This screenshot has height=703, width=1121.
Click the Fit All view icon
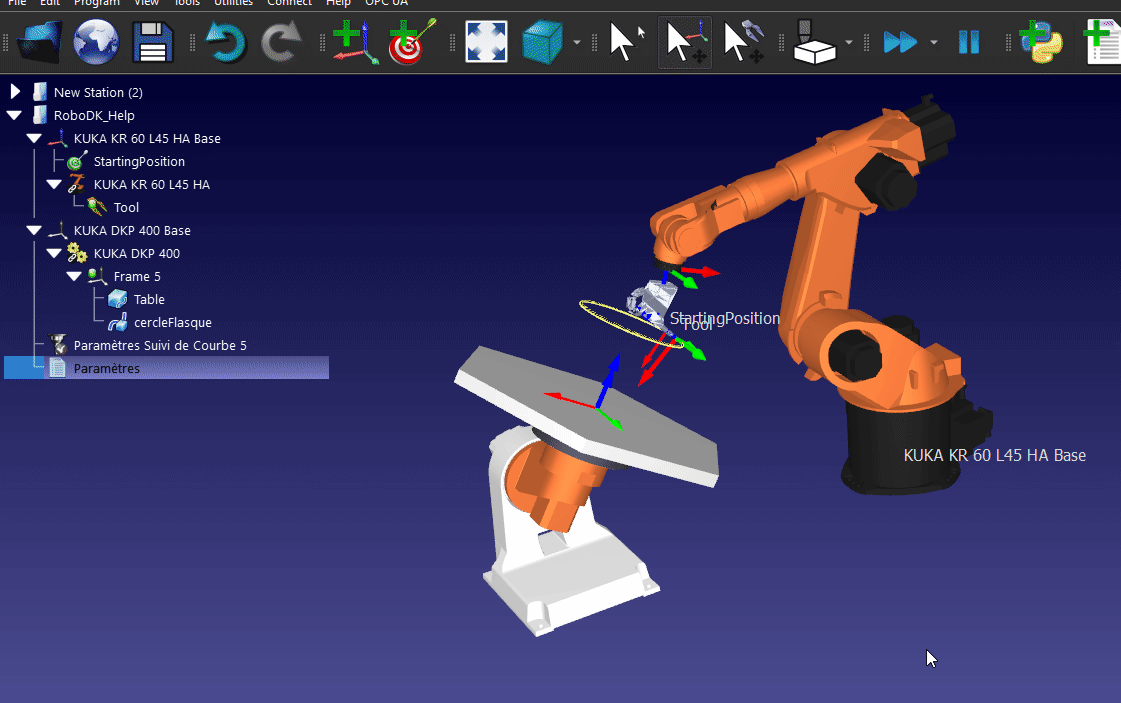pyautogui.click(x=486, y=42)
